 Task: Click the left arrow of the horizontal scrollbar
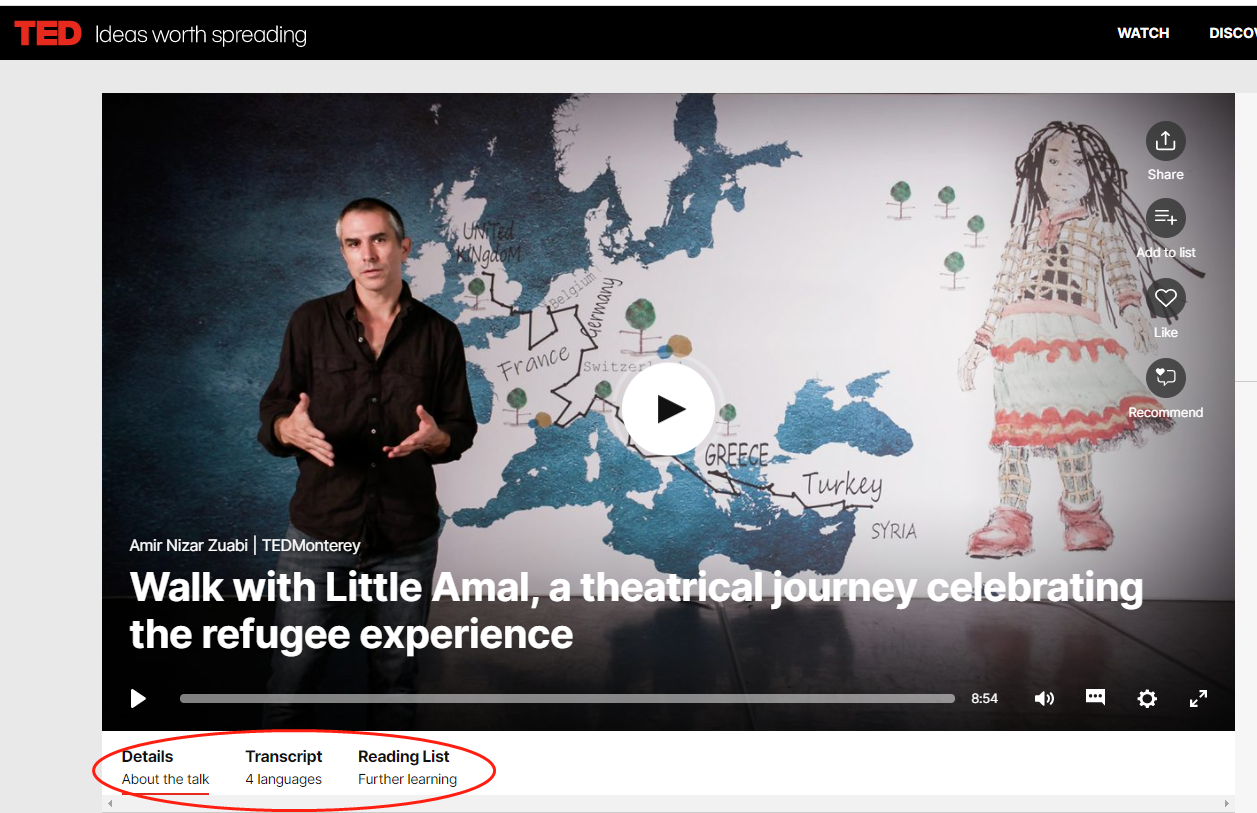[108, 803]
